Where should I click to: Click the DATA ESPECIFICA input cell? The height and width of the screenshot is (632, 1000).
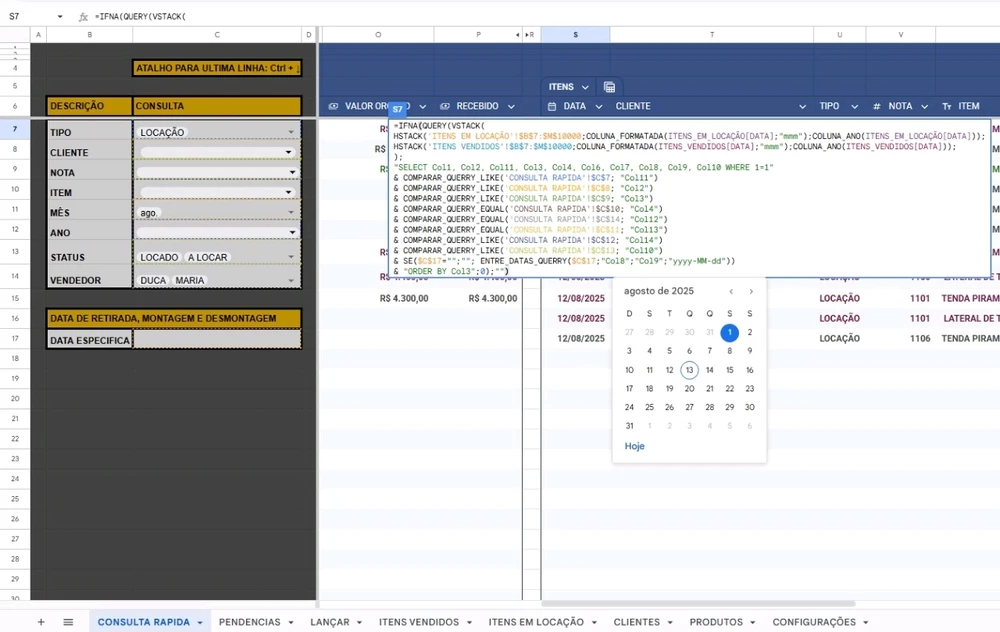pos(216,340)
